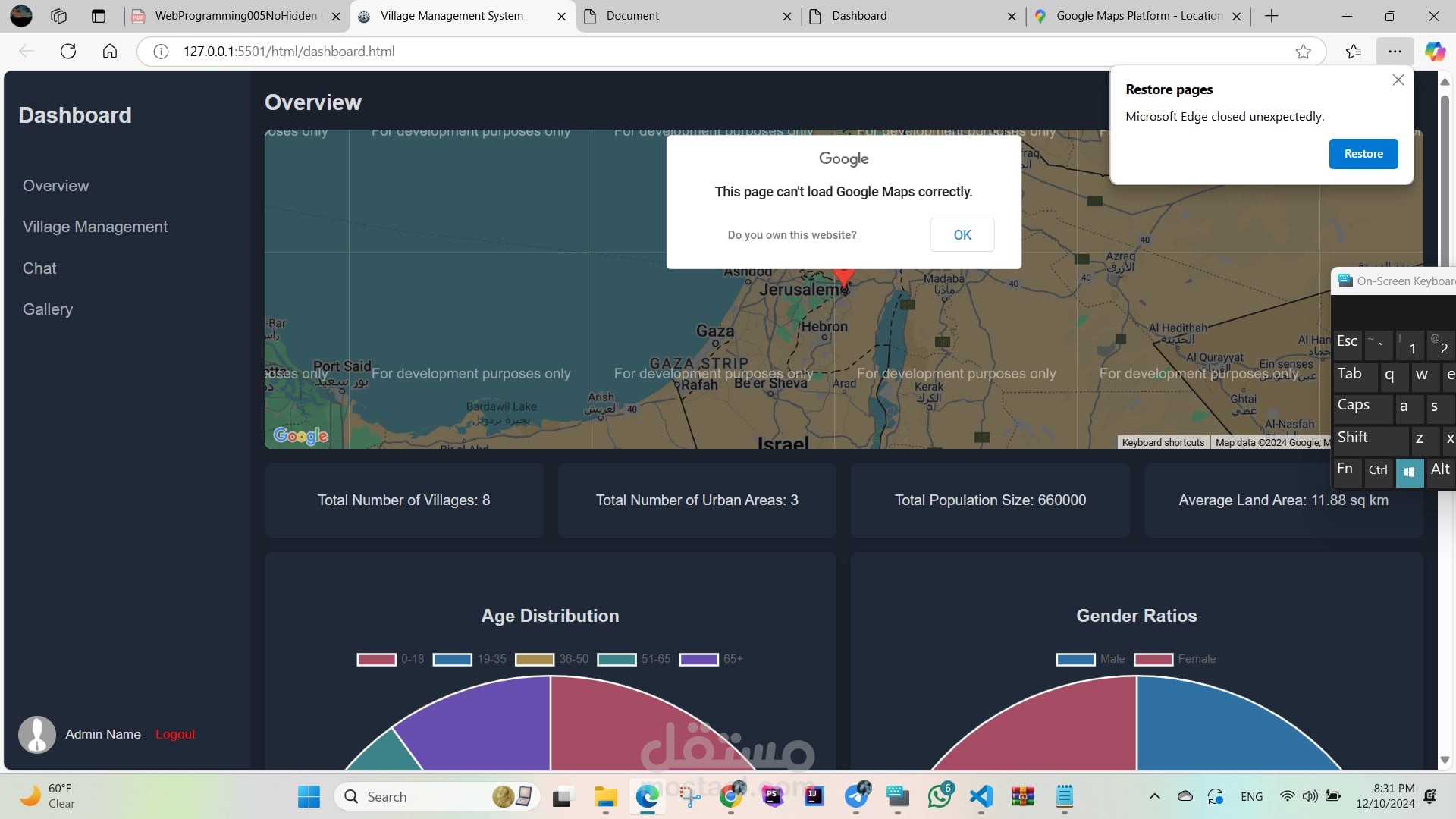
Task: Tap Esc on the On-Screen Keyboard
Action: (x=1348, y=344)
